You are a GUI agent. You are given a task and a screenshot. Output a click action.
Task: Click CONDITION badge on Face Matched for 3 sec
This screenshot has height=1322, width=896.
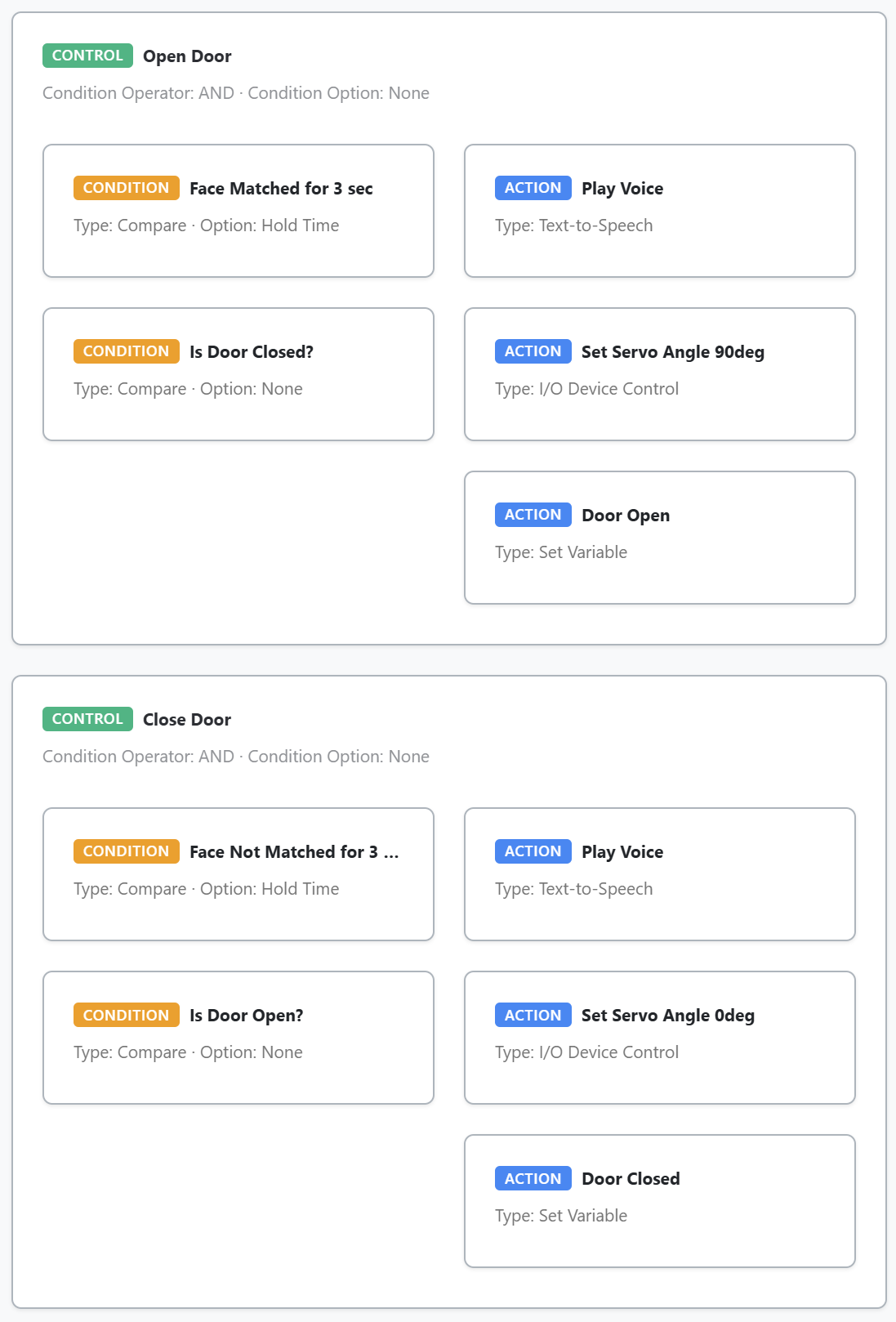[x=126, y=188]
